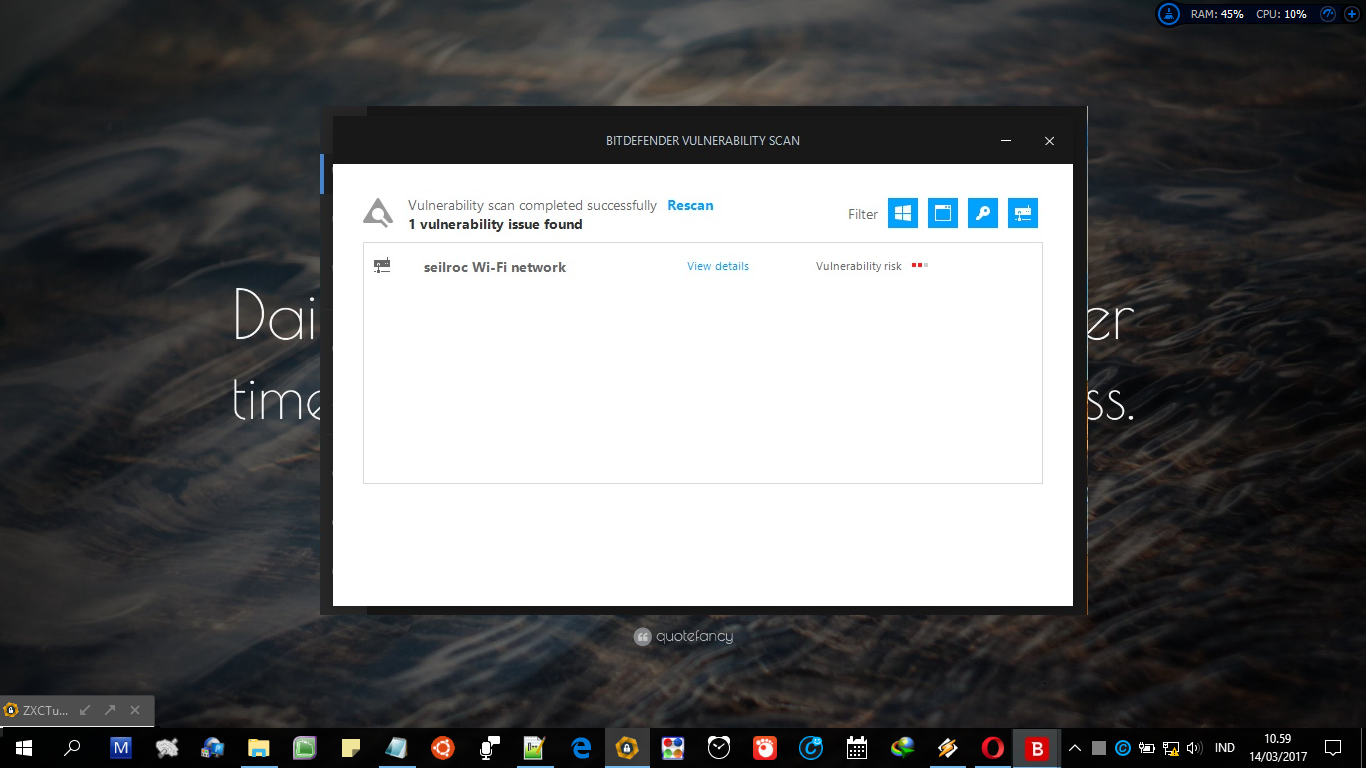
Task: Show hidden system tray icons
Action: pos(1075,747)
